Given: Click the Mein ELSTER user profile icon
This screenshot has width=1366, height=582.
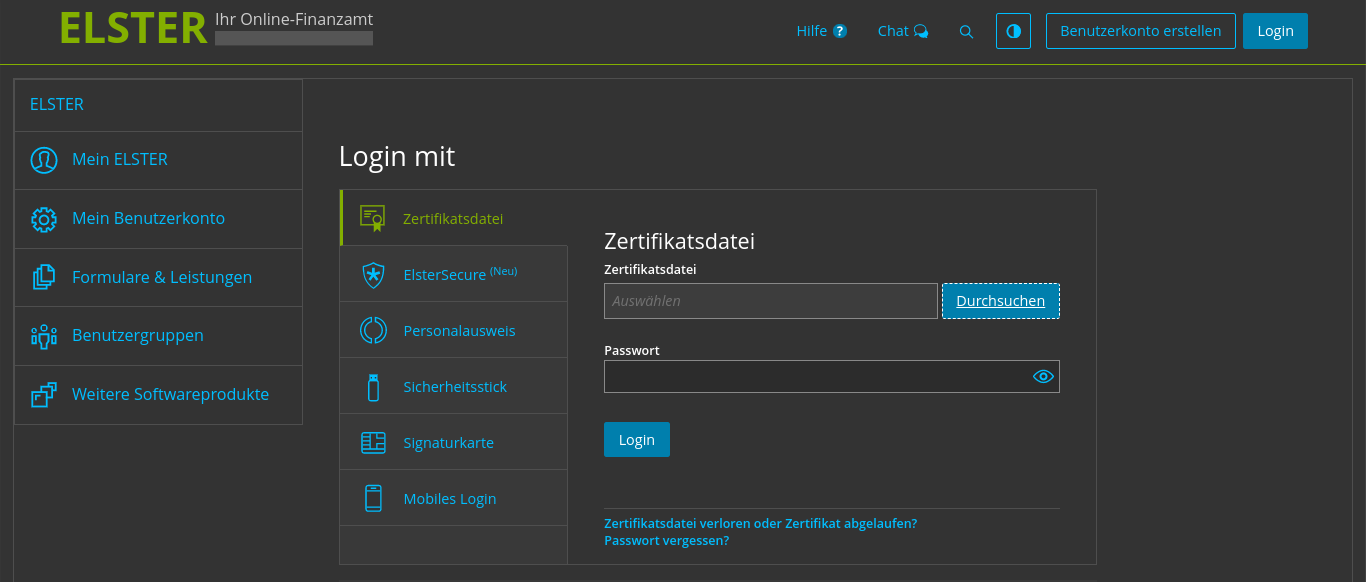Looking at the screenshot, I should pos(44,160).
